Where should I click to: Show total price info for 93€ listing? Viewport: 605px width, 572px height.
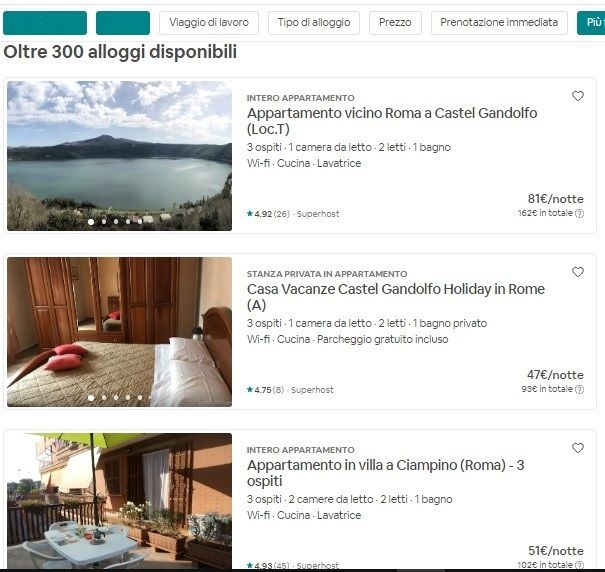pyautogui.click(x=579, y=389)
